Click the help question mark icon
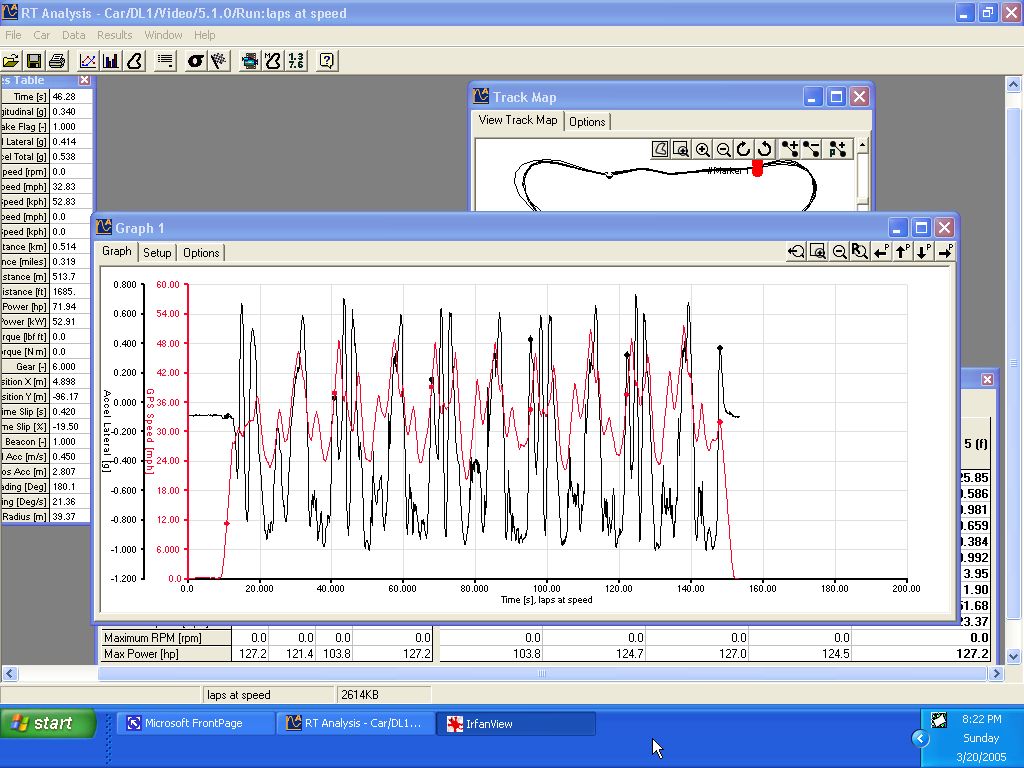This screenshot has height=768, width=1024. 326,61
